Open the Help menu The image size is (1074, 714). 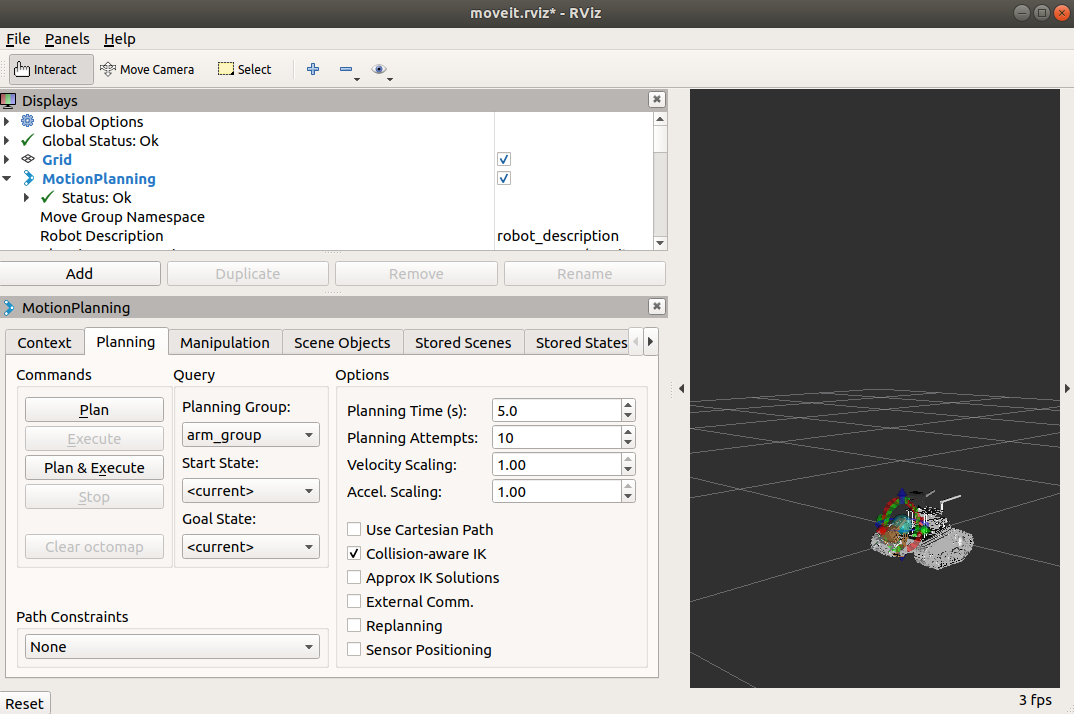(120, 39)
